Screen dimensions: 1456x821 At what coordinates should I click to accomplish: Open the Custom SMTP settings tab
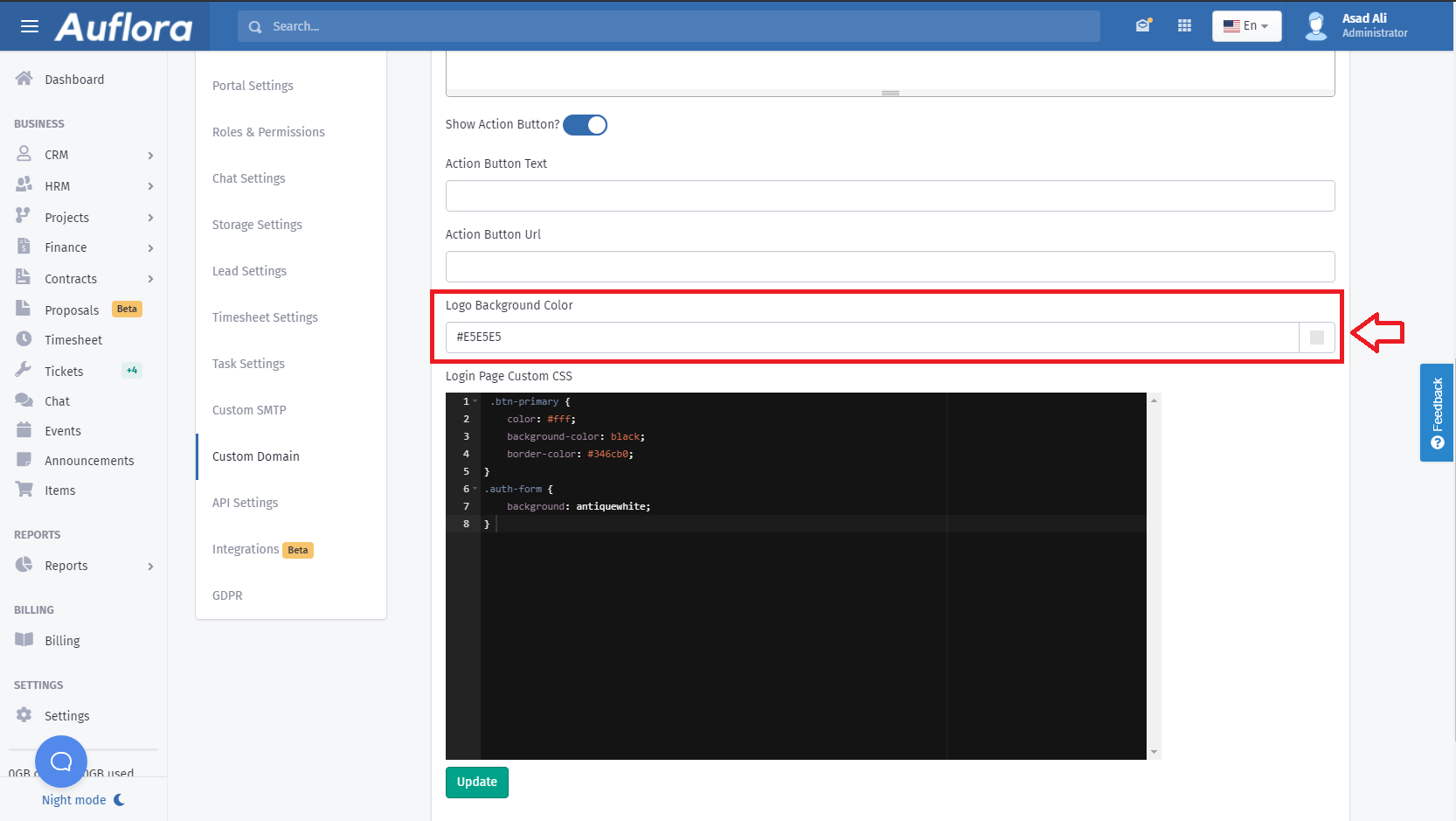point(249,410)
